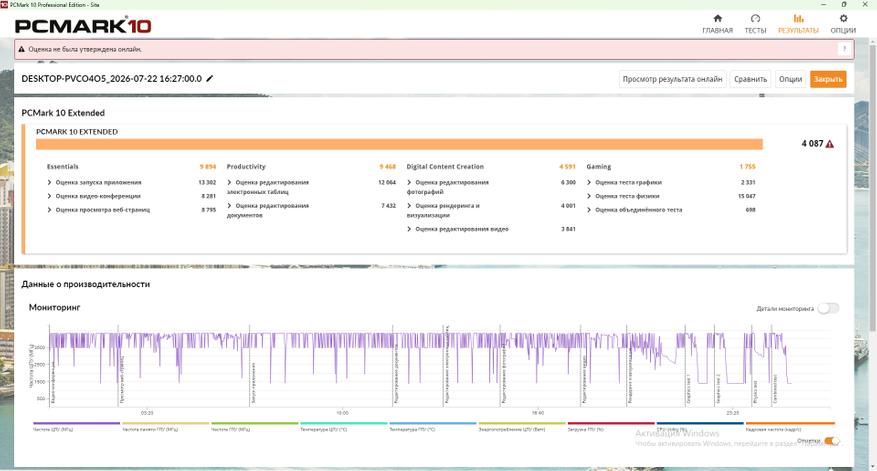
Task: Expand Оценка теста физики
Action: coord(589,196)
